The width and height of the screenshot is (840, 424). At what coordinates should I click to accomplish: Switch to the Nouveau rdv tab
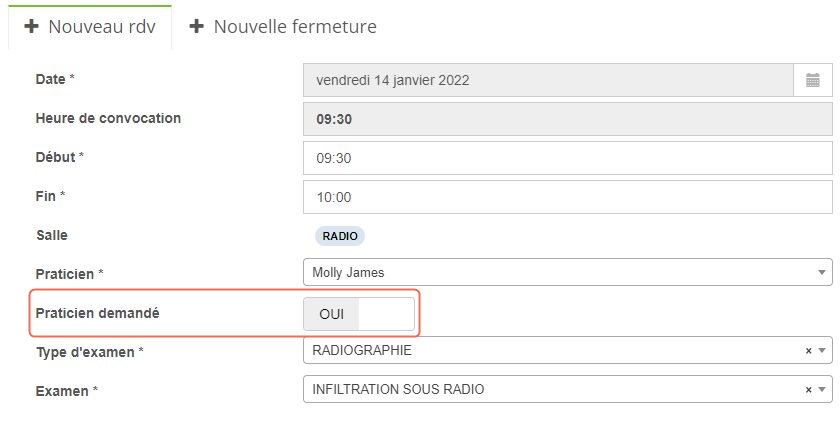pos(90,27)
